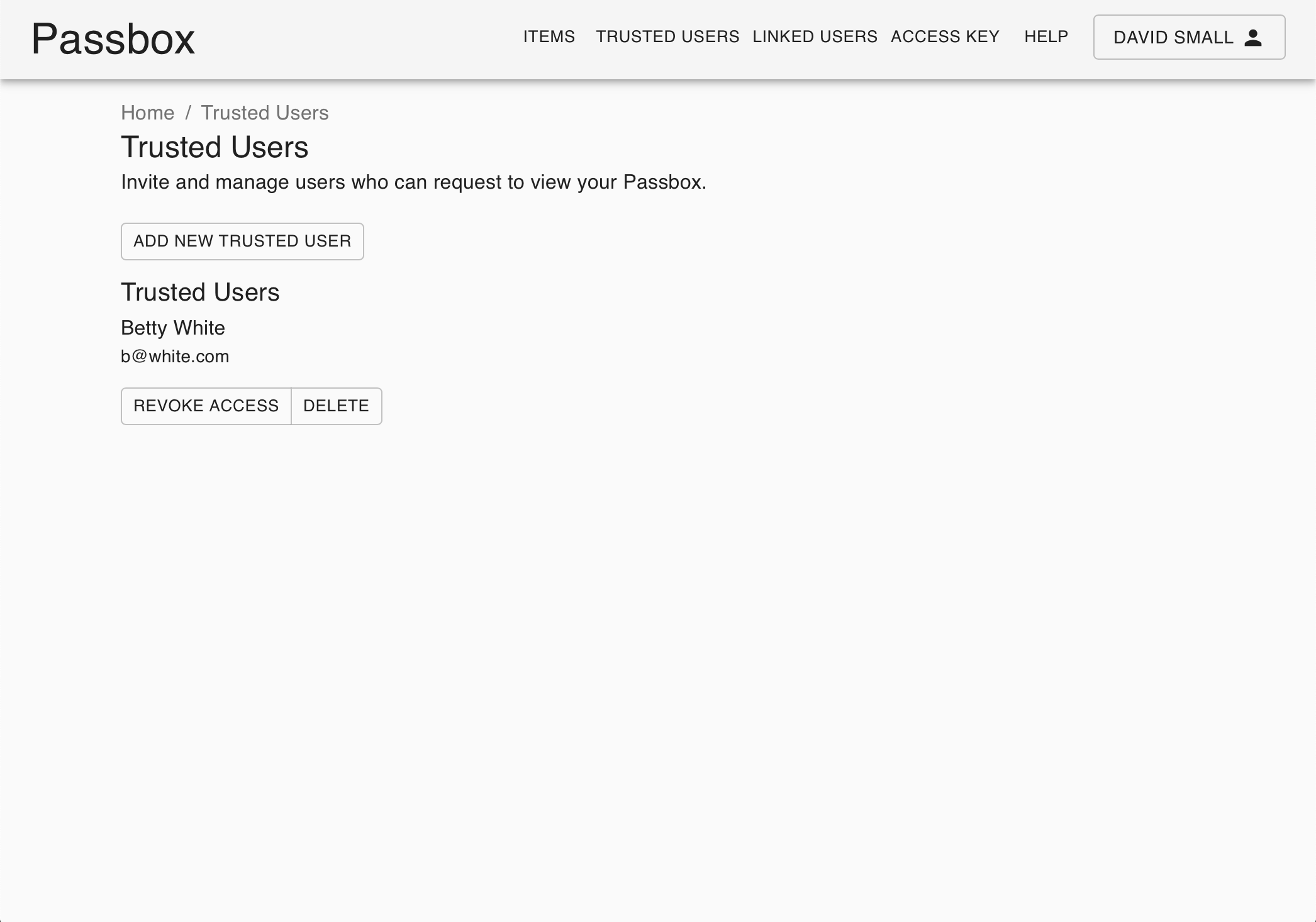The height and width of the screenshot is (922, 1316).
Task: Click the Trusted Users list subheading
Action: 200,292
